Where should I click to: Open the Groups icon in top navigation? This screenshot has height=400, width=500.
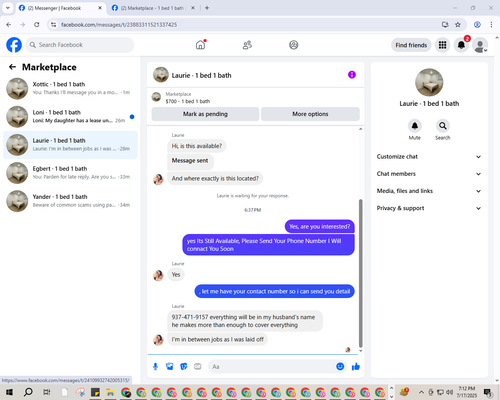point(294,45)
